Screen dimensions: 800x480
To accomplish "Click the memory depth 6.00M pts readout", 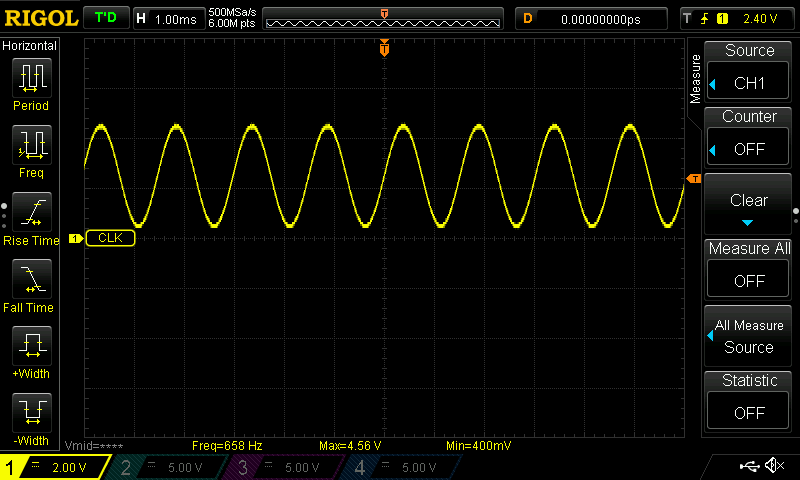I will [232, 23].
